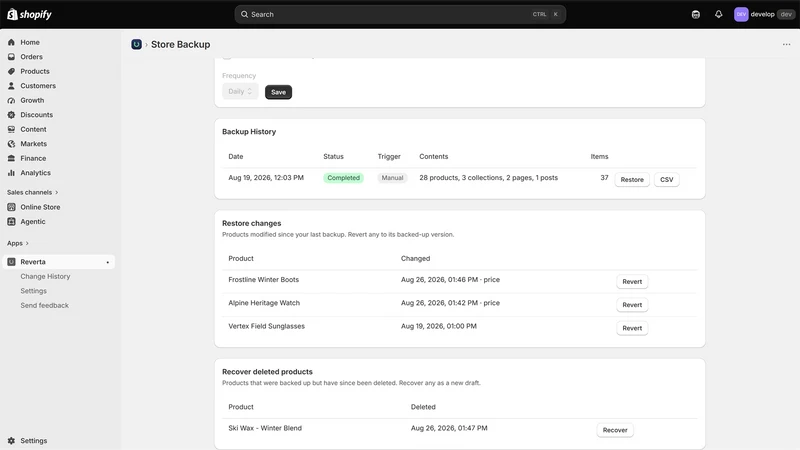
Task: Revert Vertex Field Sunglasses
Action: coord(632,328)
